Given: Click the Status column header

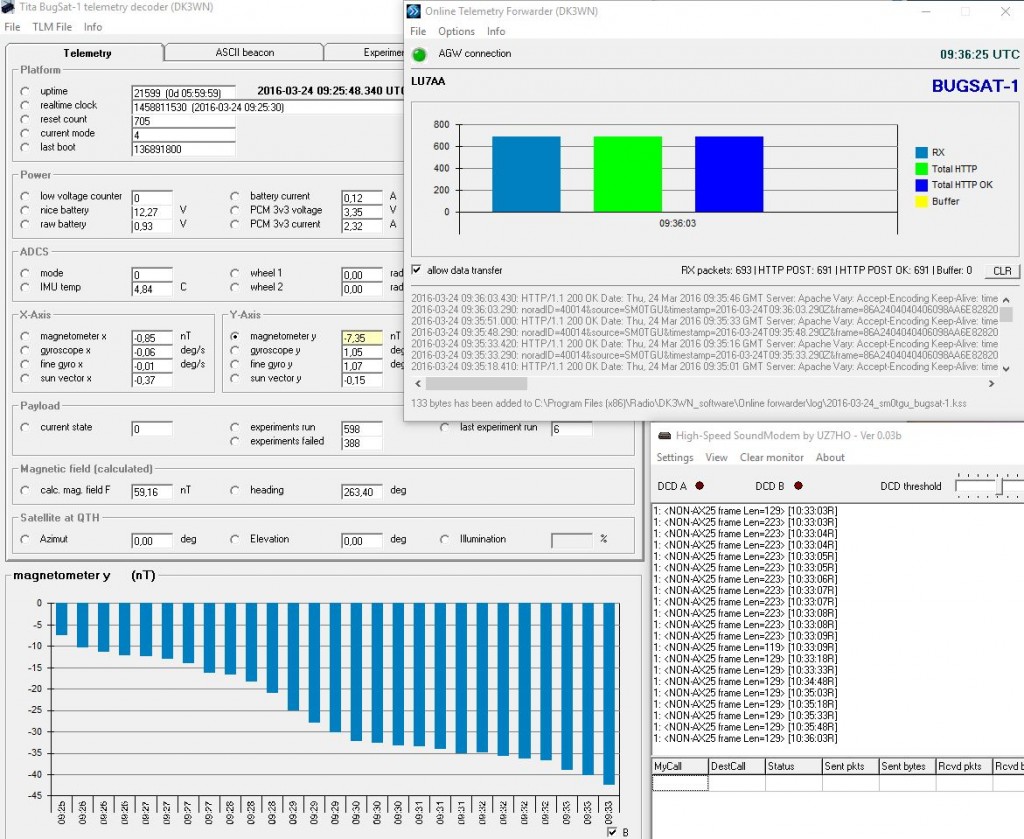Looking at the screenshot, I should point(793,767).
